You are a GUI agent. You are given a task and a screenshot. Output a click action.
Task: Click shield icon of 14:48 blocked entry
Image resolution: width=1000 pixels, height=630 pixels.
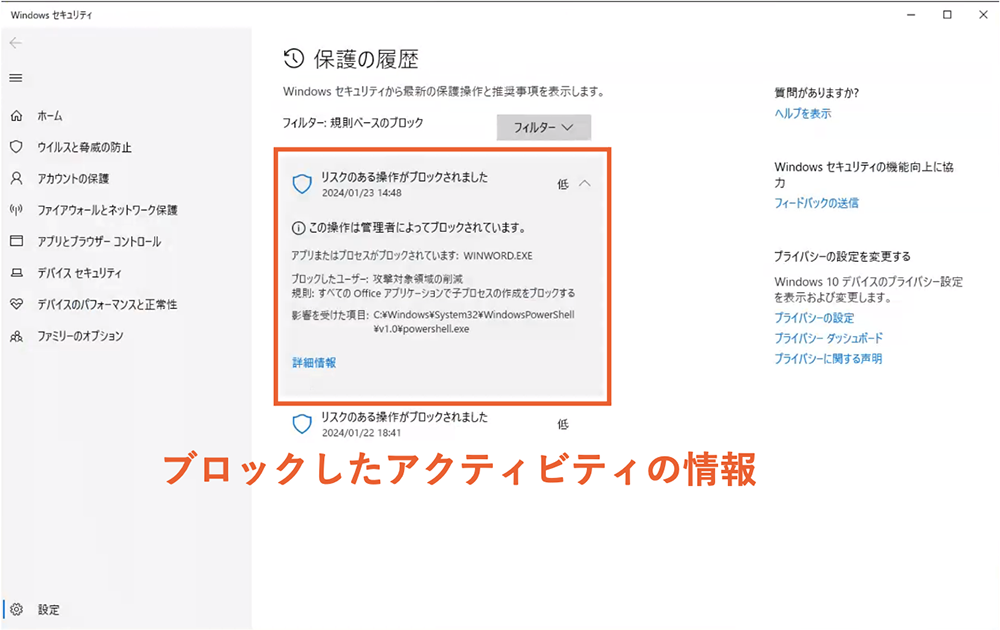[302, 184]
